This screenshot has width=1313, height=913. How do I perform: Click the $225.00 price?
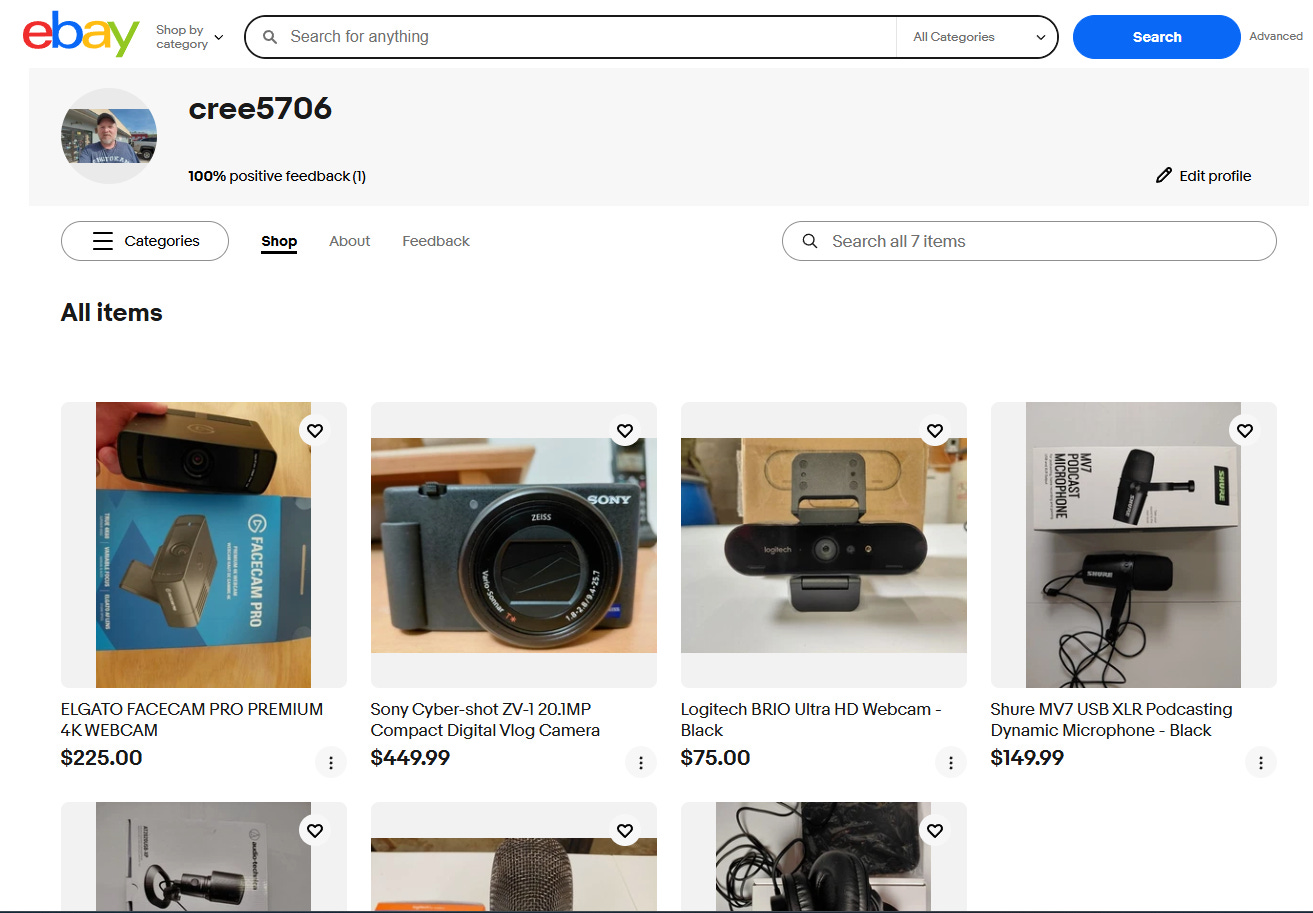click(102, 758)
